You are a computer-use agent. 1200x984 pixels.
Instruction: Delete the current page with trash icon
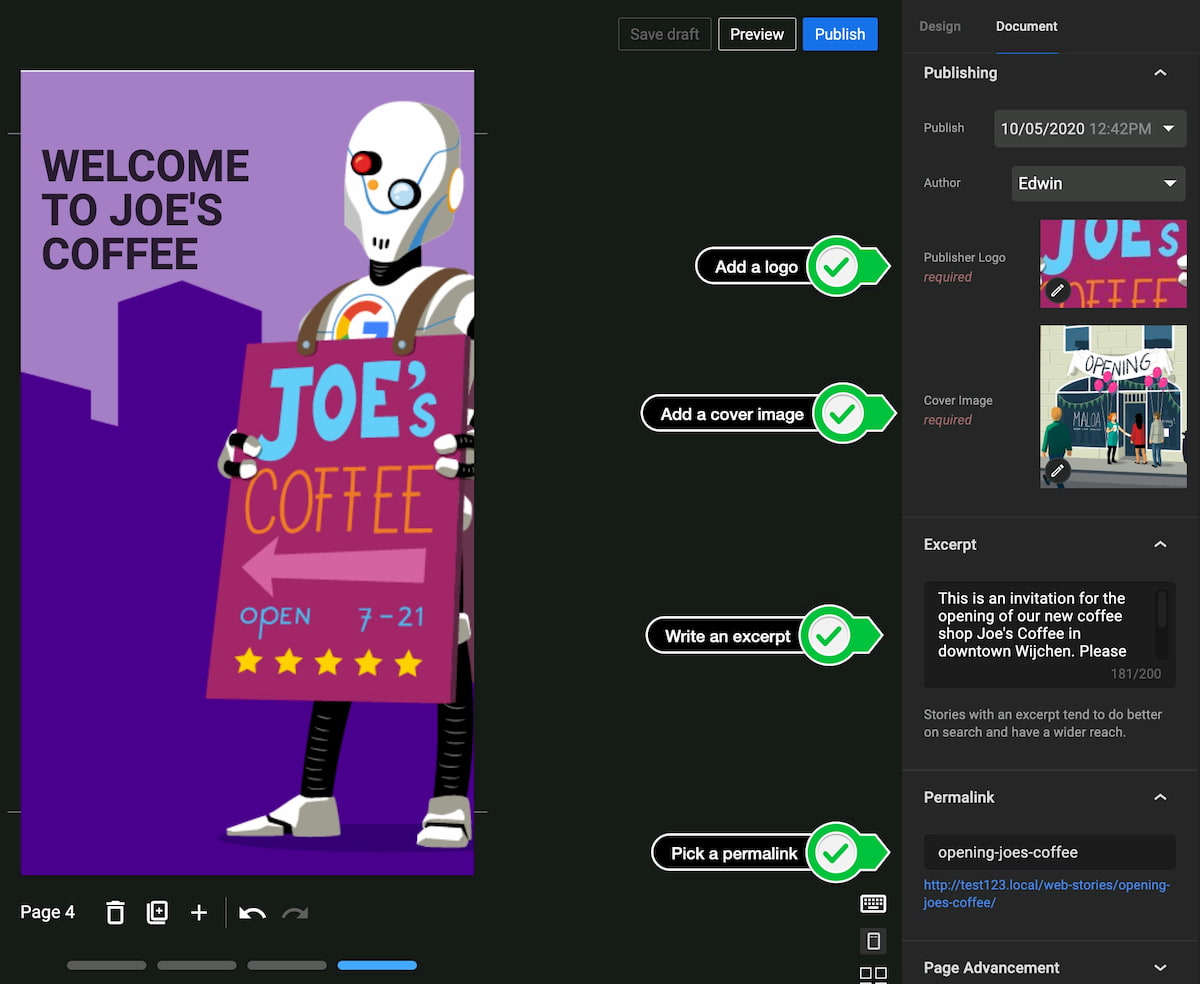(116, 912)
